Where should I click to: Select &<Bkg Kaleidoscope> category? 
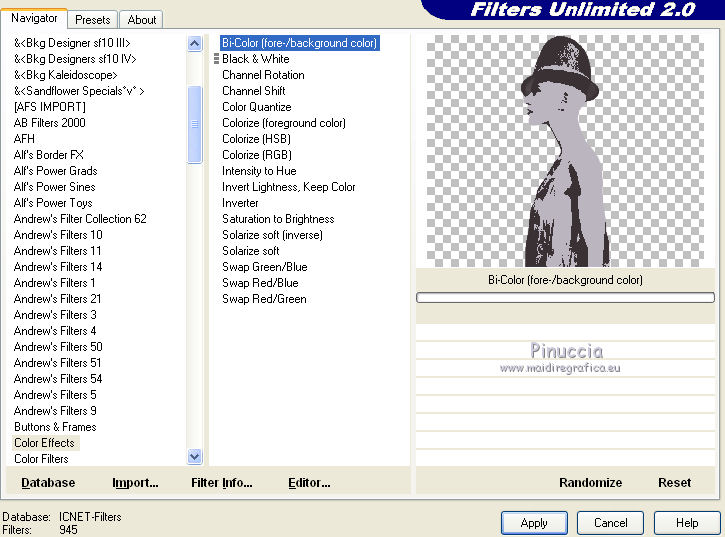pyautogui.click(x=66, y=75)
